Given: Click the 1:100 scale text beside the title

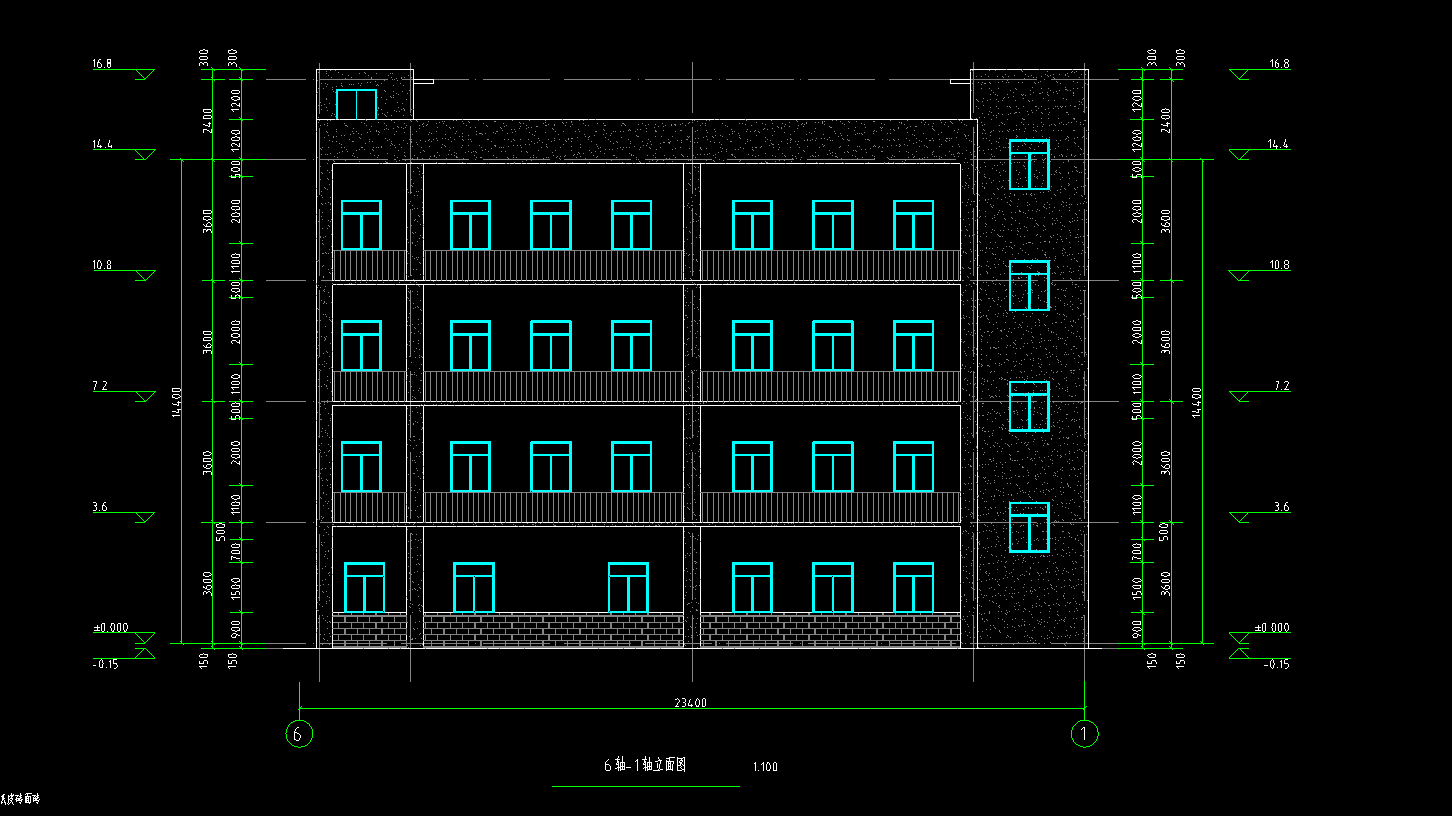Looking at the screenshot, I should [x=764, y=768].
